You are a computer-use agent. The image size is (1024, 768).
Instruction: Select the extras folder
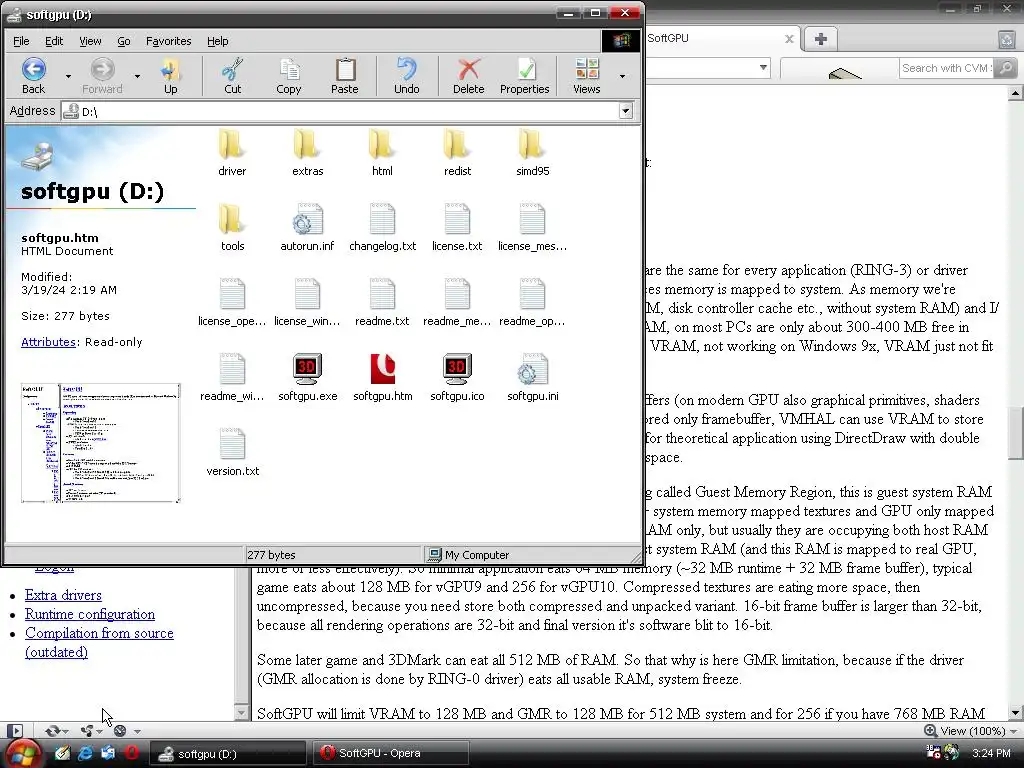307,152
